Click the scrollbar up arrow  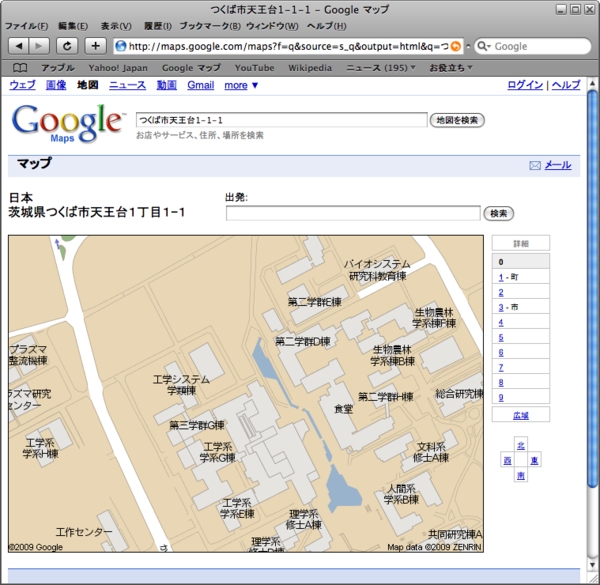click(x=593, y=83)
